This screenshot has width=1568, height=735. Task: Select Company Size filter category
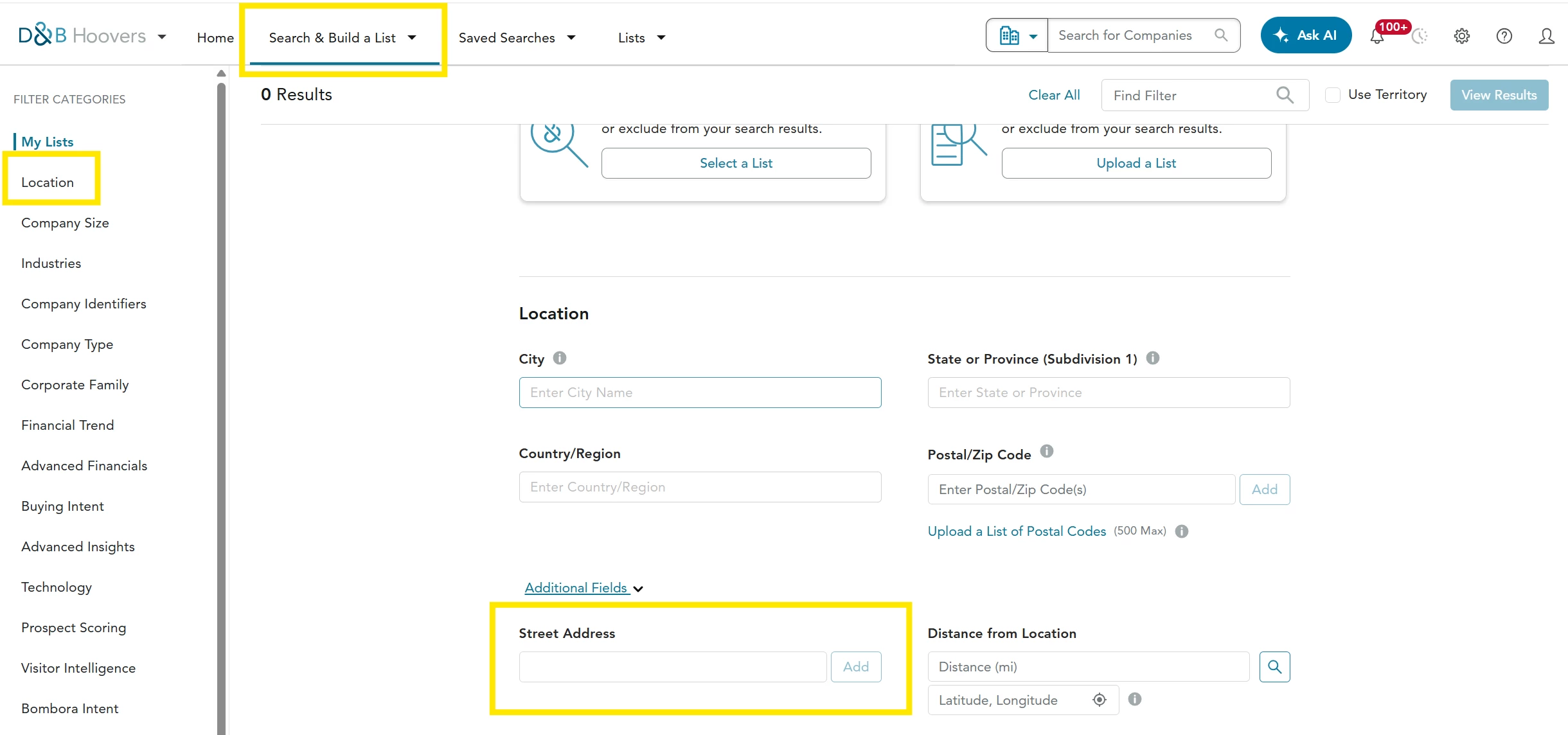click(x=65, y=222)
